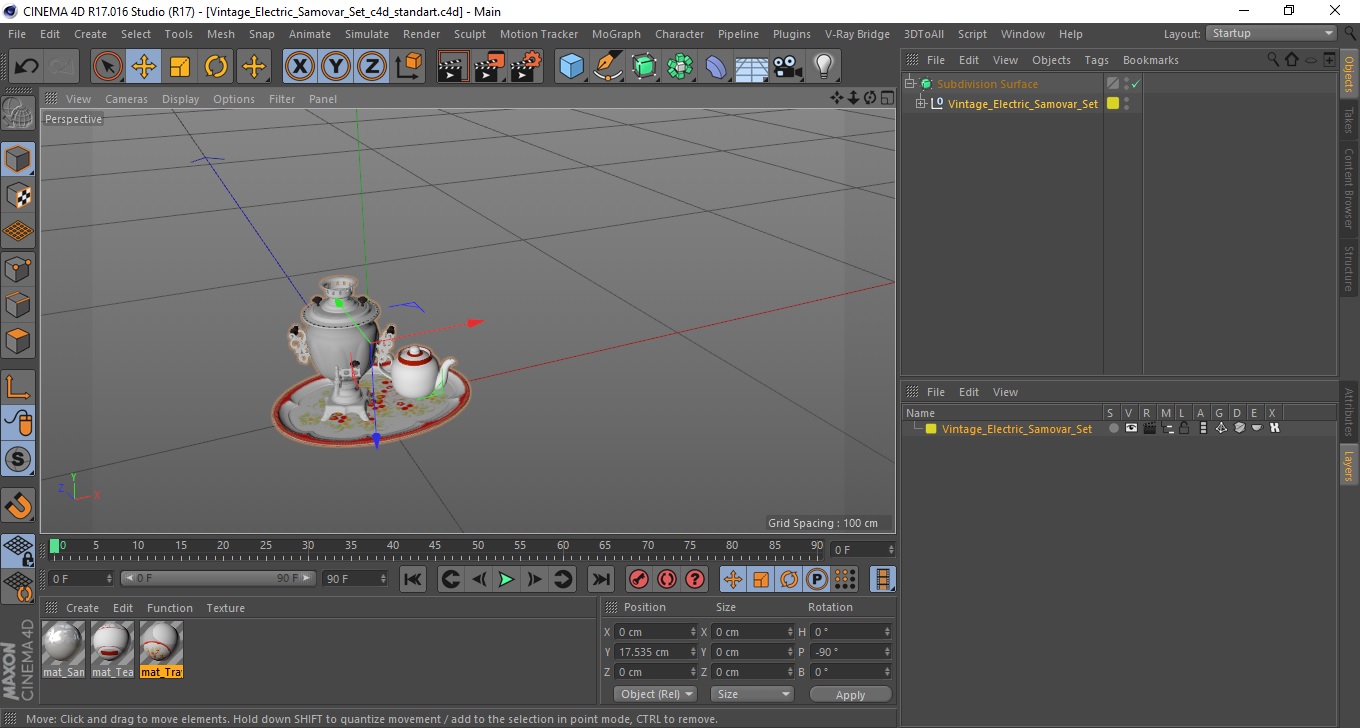1360x728 pixels.
Task: Open material manager Function menu
Action: 170,608
